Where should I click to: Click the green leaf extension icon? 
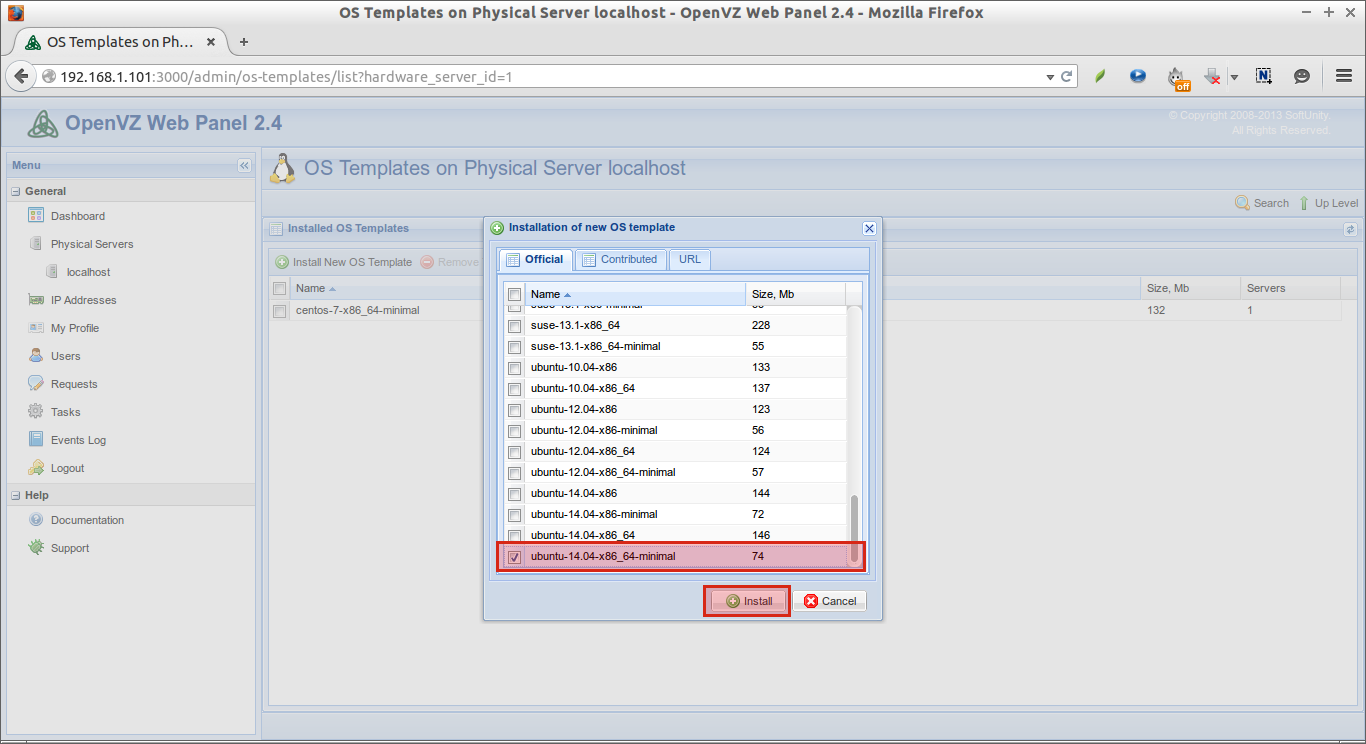(x=1101, y=76)
